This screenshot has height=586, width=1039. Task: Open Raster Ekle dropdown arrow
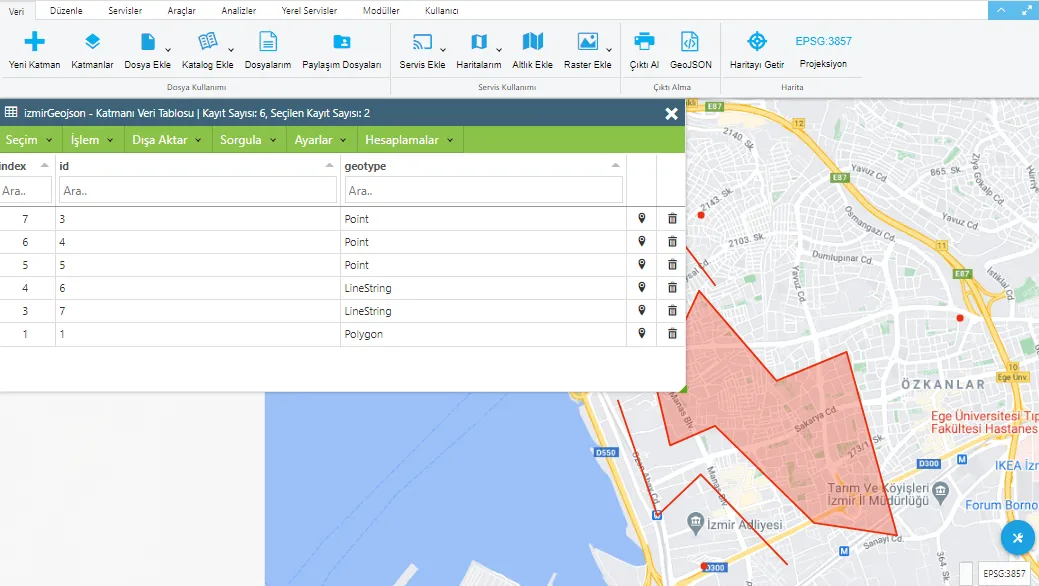[608, 50]
